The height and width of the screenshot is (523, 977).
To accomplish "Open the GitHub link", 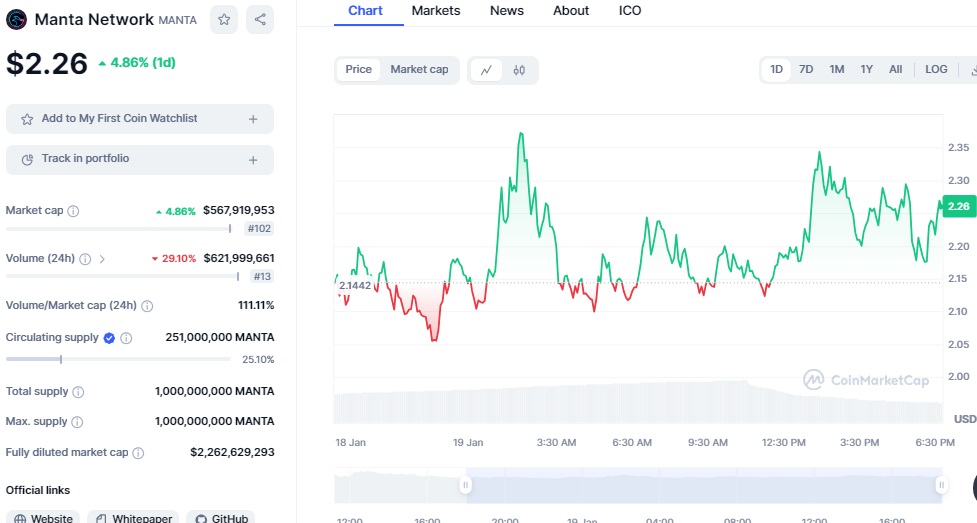I will click(x=221, y=517).
